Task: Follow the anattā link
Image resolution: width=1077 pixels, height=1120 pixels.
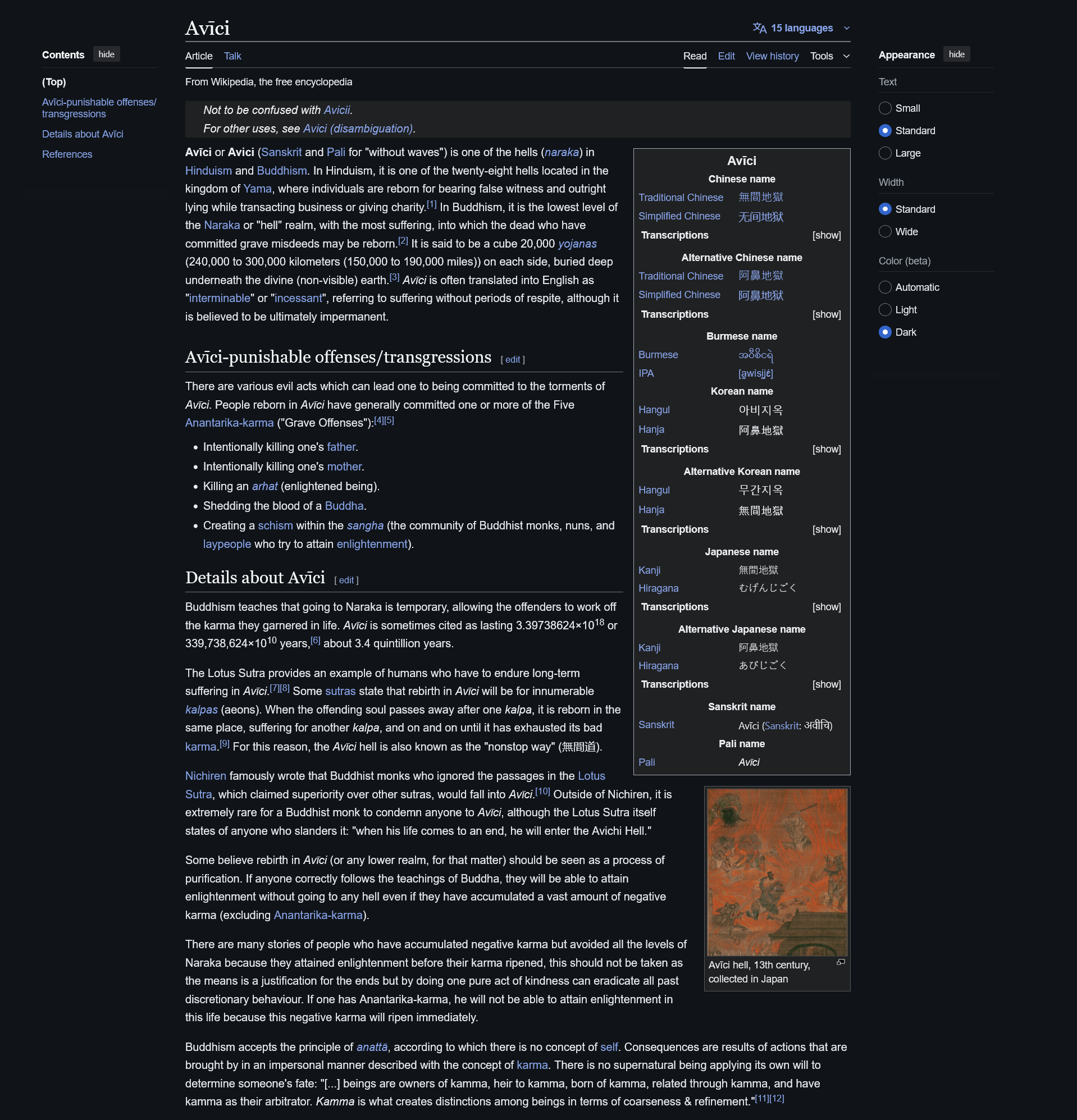Action: [372, 1047]
